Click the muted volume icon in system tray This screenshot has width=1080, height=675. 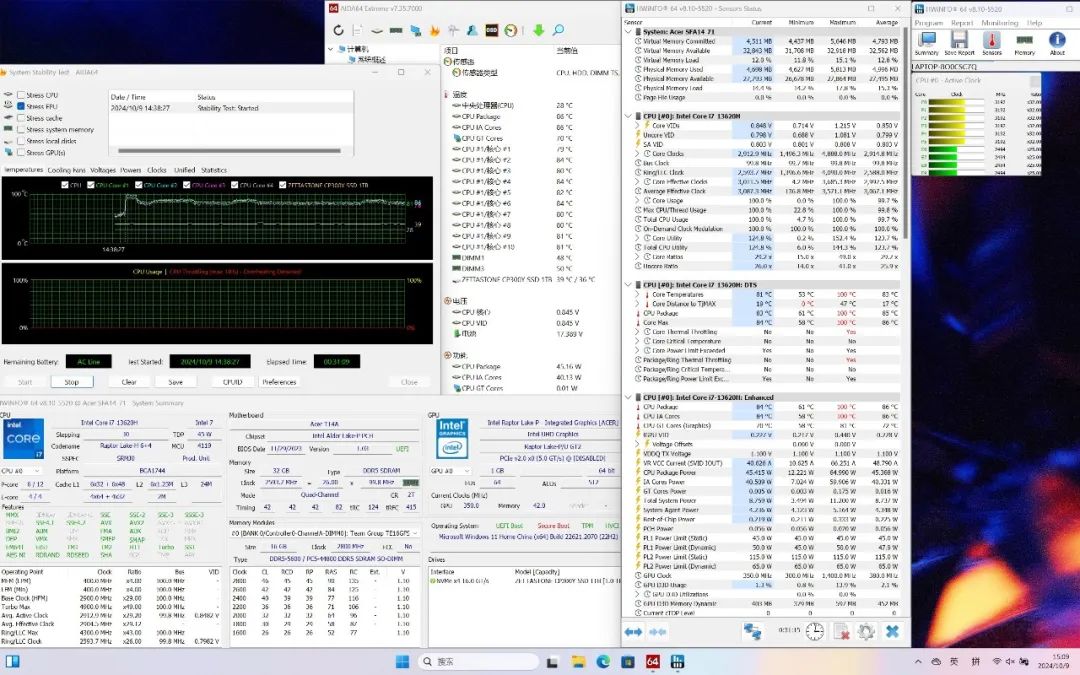click(x=1010, y=662)
